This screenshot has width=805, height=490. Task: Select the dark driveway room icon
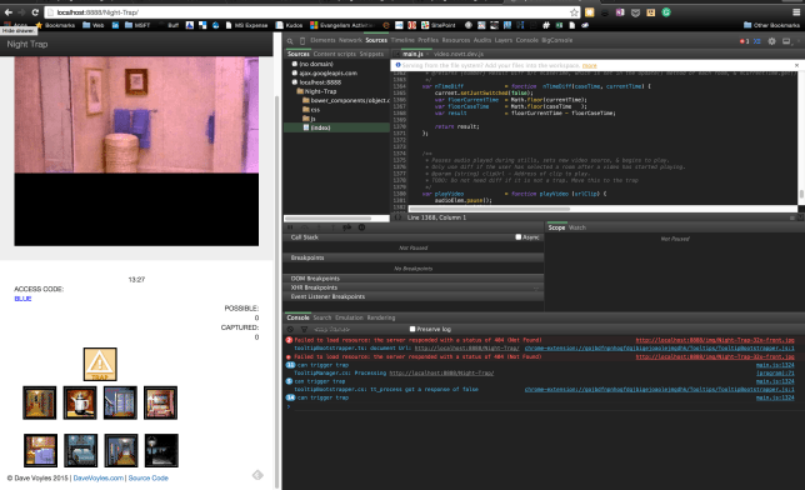tap(160, 450)
